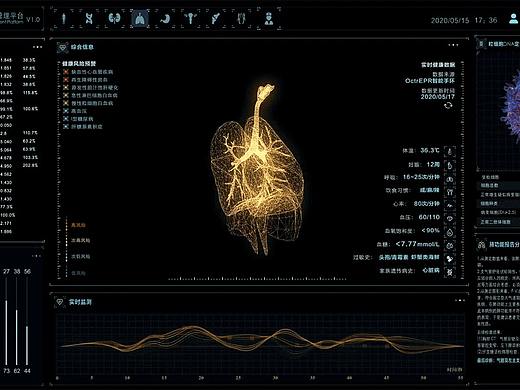The width and height of the screenshot is (520, 390).
Task: Click the heart rate icon beside 80次/分钟
Action: (450, 205)
